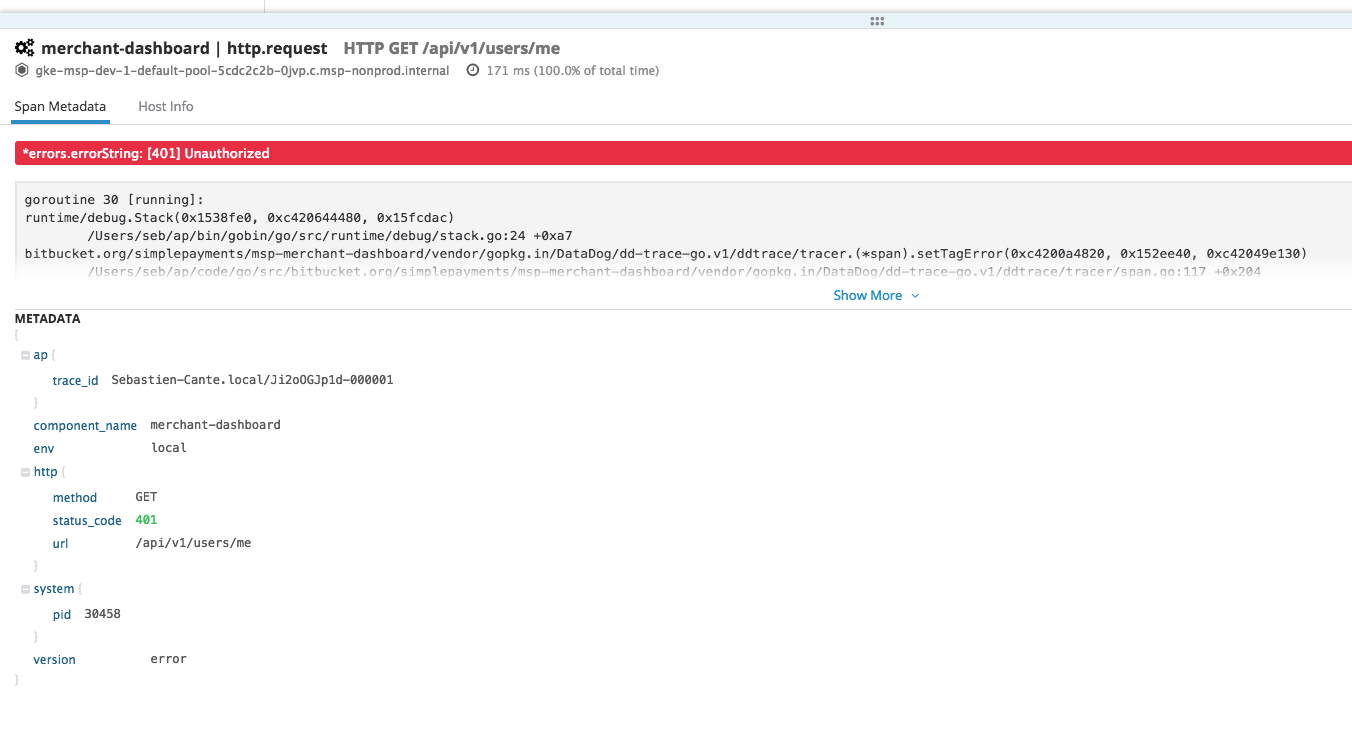1352x730 pixels.
Task: Click the trace_id key
Action: point(76,381)
